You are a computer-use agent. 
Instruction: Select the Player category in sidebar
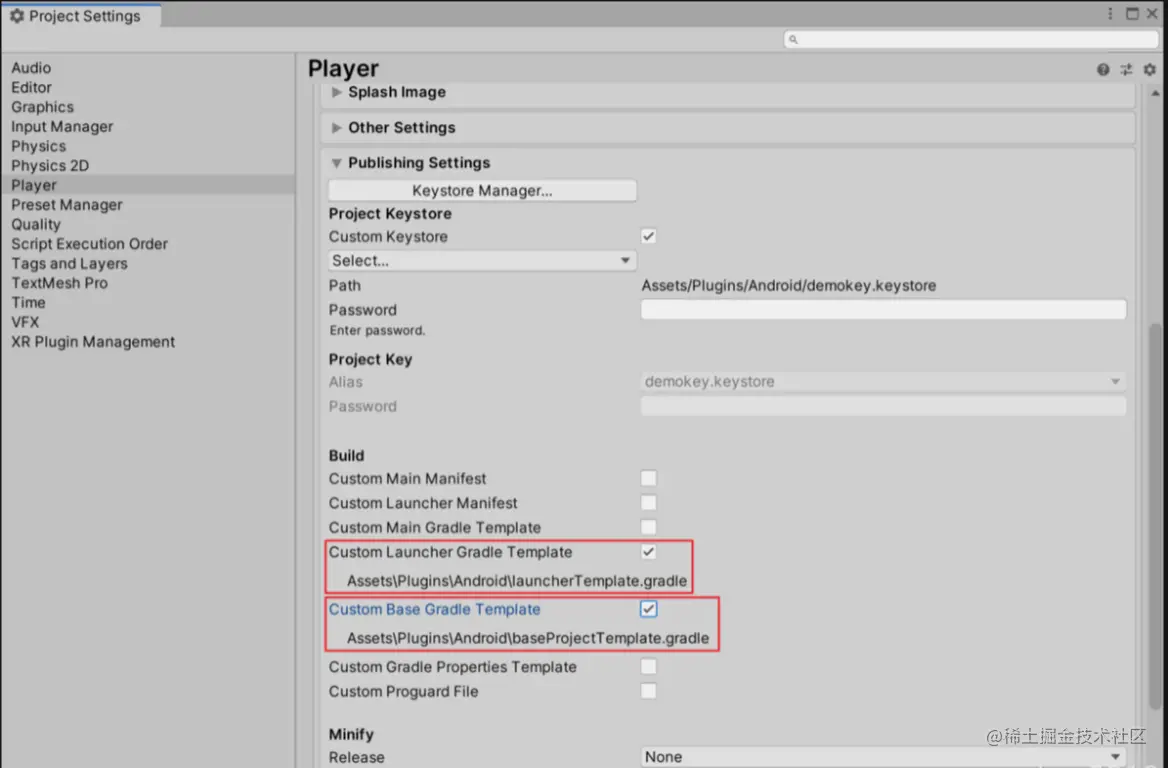[147, 185]
